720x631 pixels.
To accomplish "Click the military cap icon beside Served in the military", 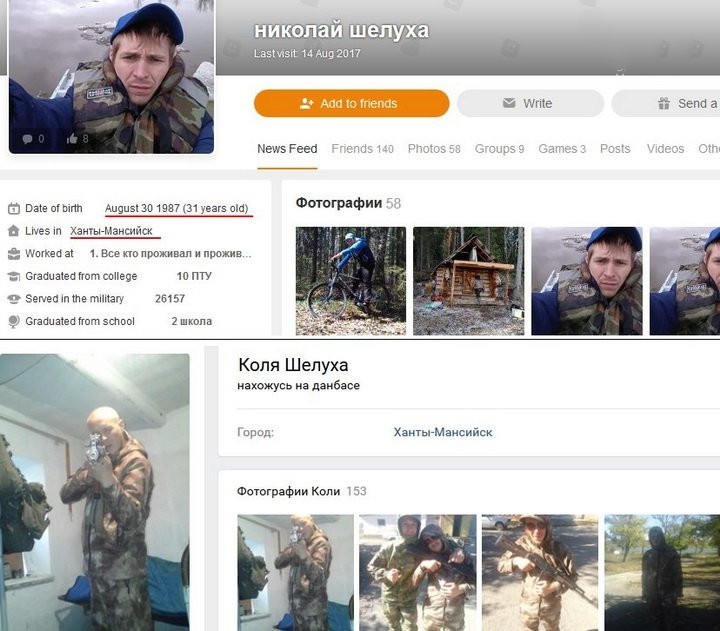I will pyautogui.click(x=14, y=299).
